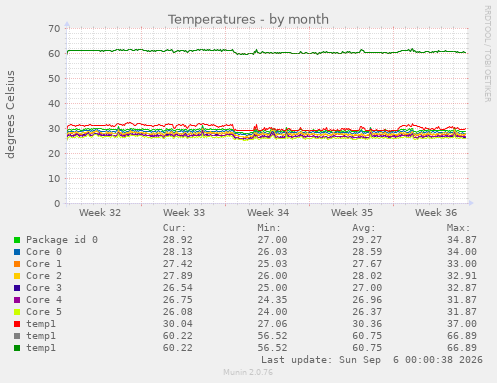The width and height of the screenshot is (497, 383).
Task: Click the red temp1 current value 30.04
Action: click(x=178, y=324)
